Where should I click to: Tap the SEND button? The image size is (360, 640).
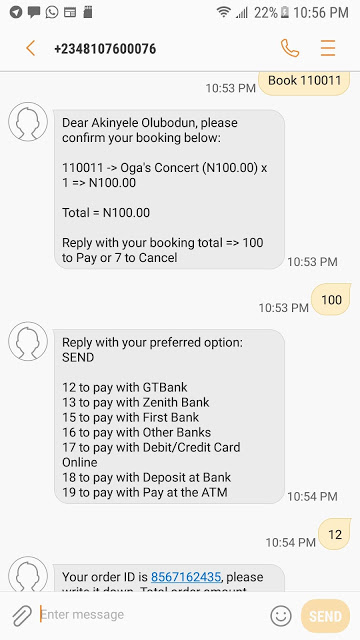[x=325, y=616]
